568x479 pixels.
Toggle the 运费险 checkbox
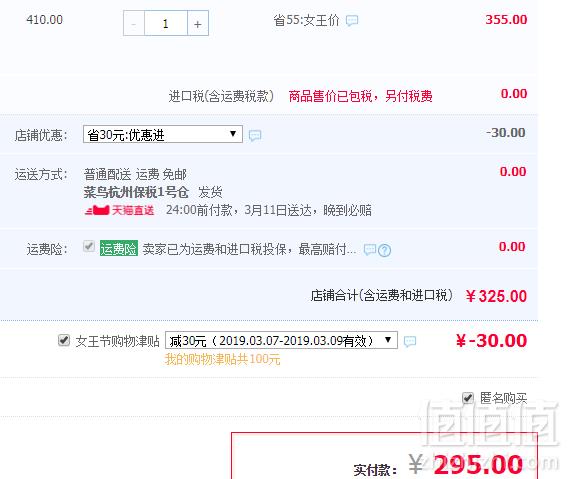(89, 246)
